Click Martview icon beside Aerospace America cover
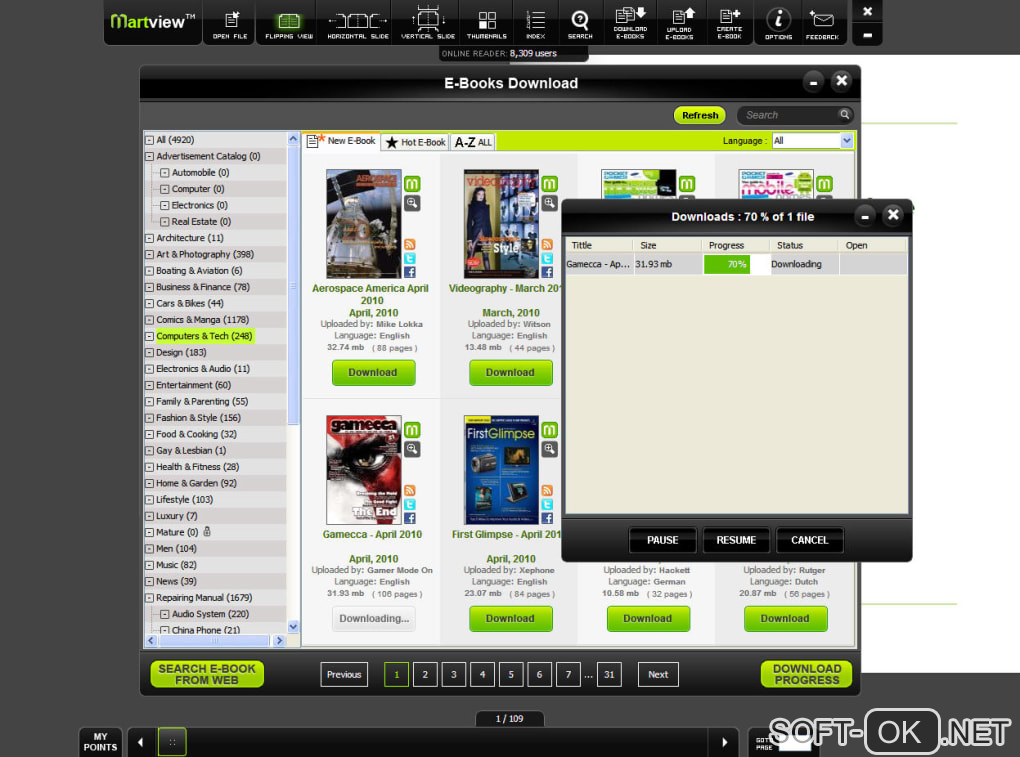The image size is (1020, 757). pyautogui.click(x=412, y=184)
